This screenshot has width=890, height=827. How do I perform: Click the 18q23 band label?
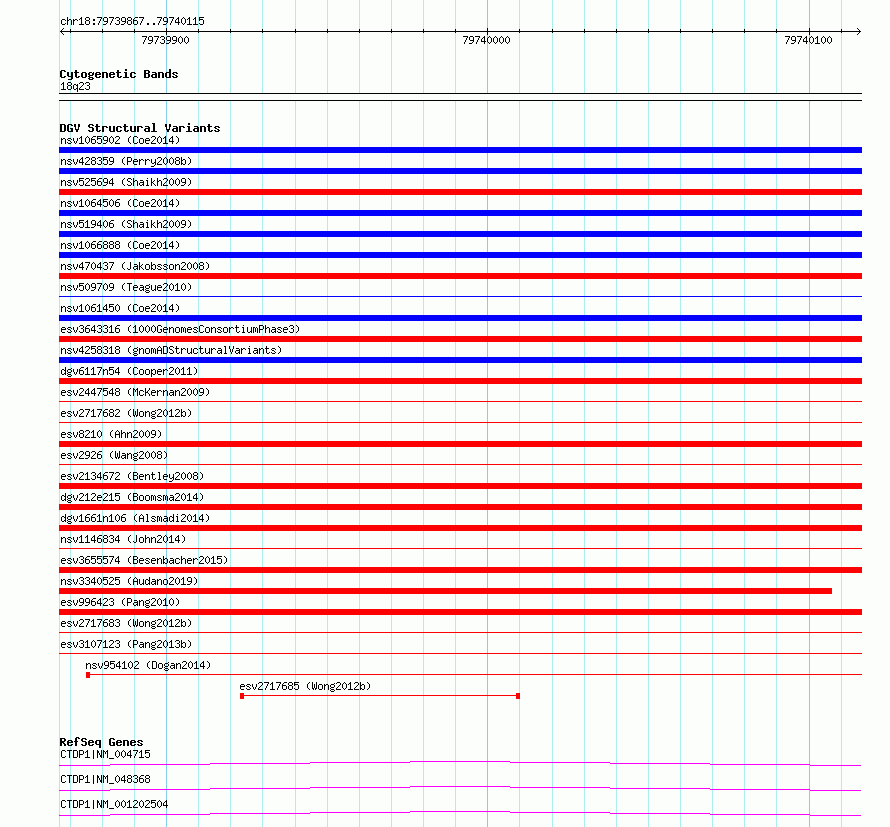(75, 86)
